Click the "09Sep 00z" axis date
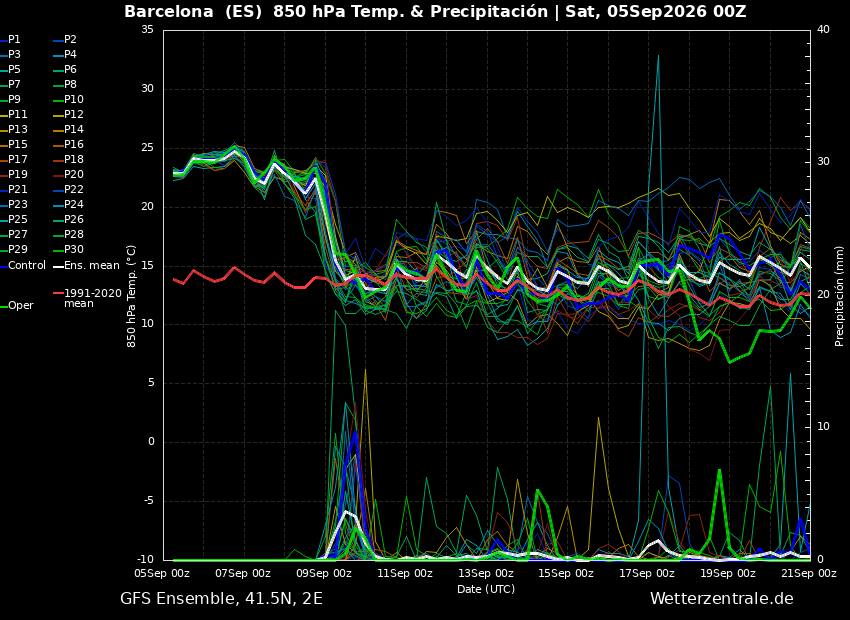 point(324,573)
